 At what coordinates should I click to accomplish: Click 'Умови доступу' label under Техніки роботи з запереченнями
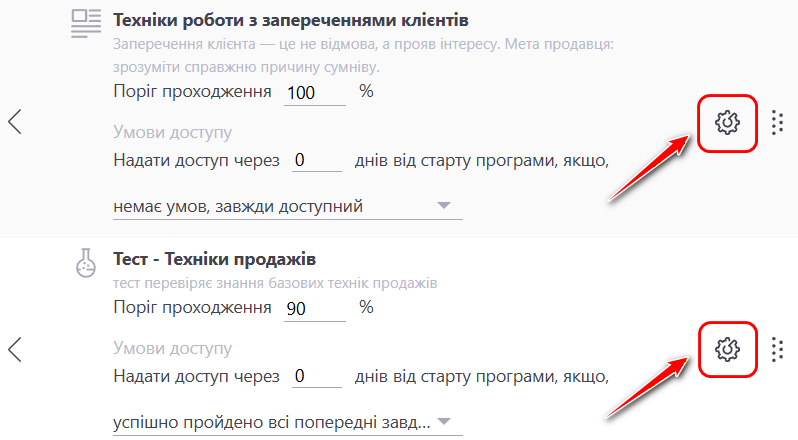click(x=173, y=132)
